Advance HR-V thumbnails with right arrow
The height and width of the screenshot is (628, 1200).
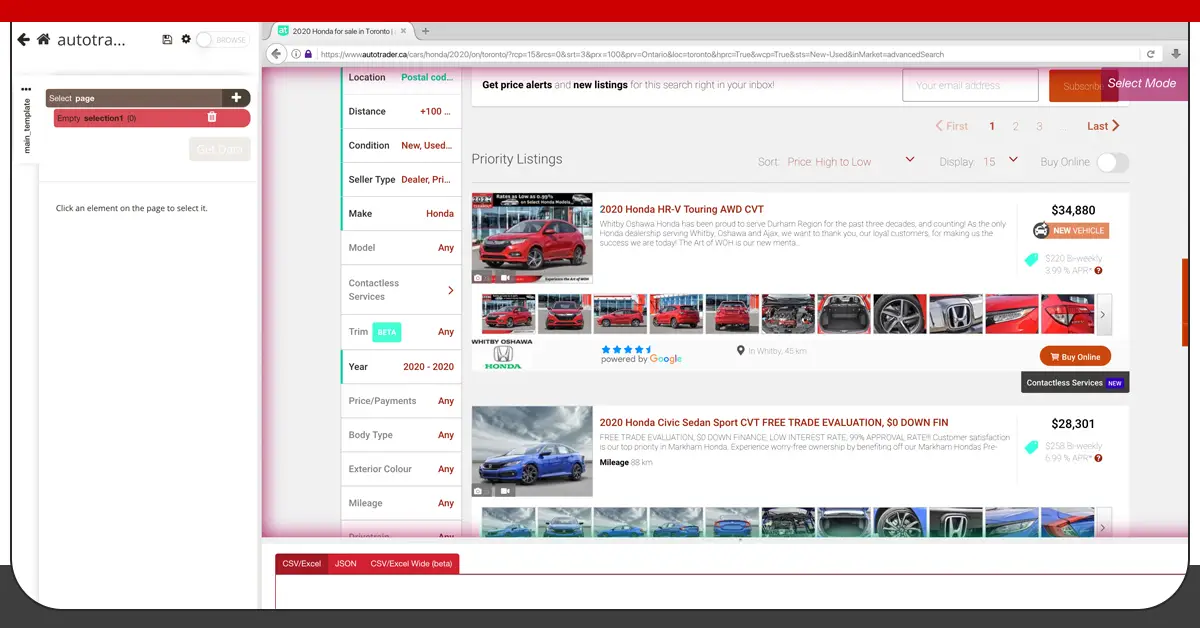click(x=1103, y=314)
